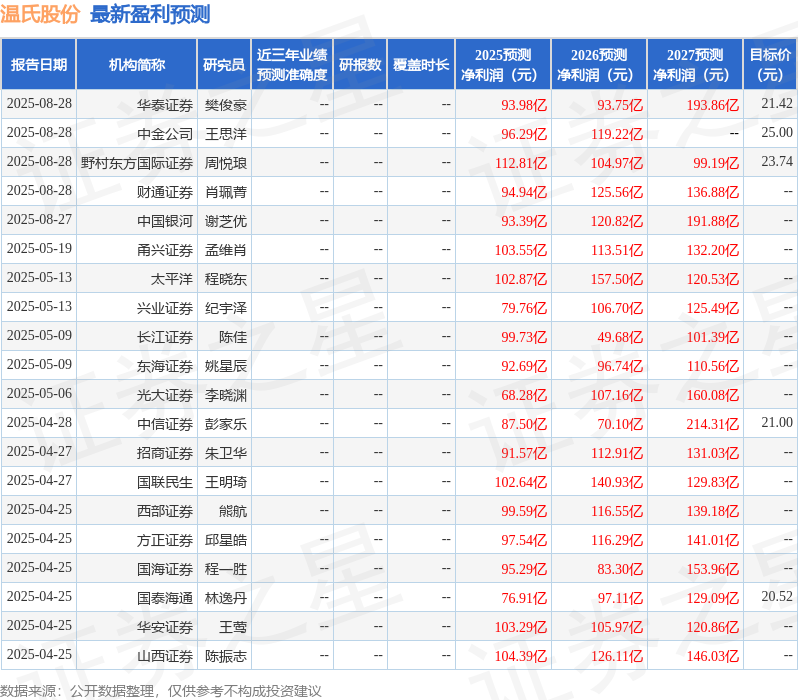Click 华安证券 institution name
This screenshot has height=700, width=798.
coord(164,628)
